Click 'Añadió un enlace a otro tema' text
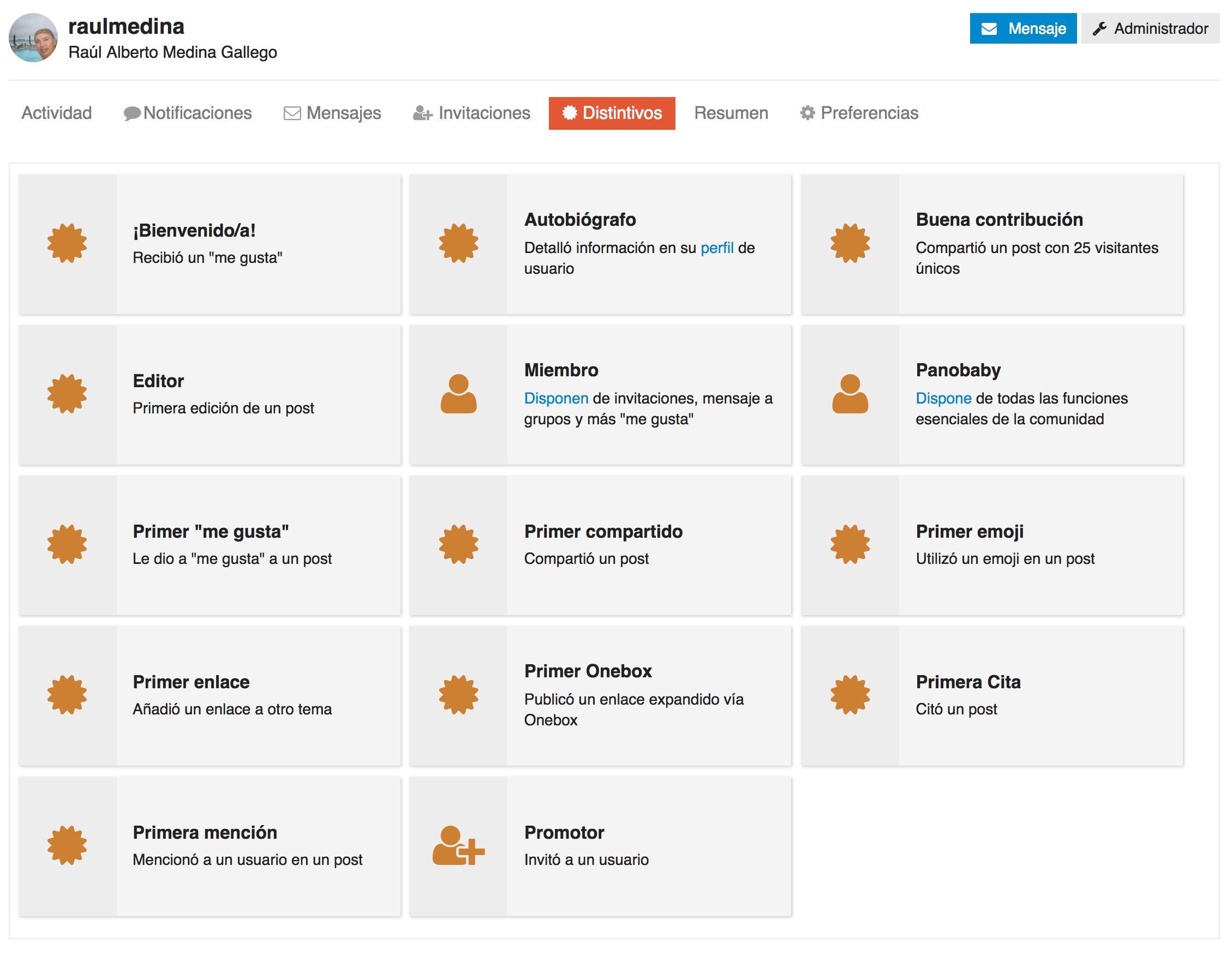Image resolution: width=1232 pixels, height=962 pixels. pos(232,709)
